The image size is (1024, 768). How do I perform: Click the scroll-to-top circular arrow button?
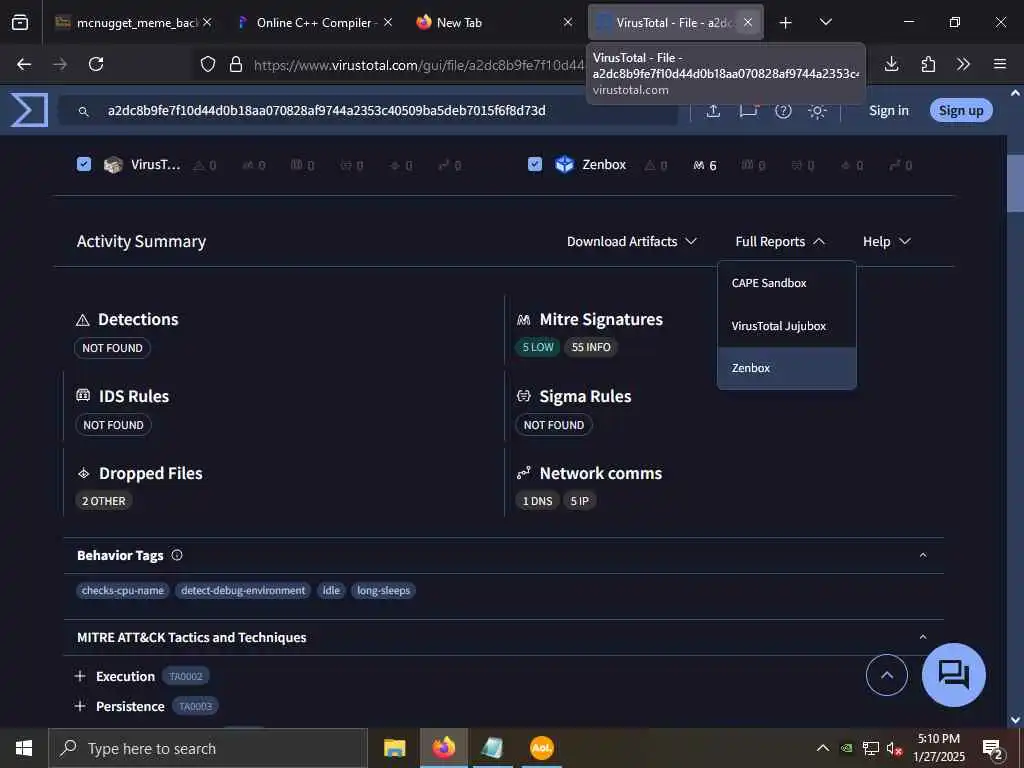point(886,675)
